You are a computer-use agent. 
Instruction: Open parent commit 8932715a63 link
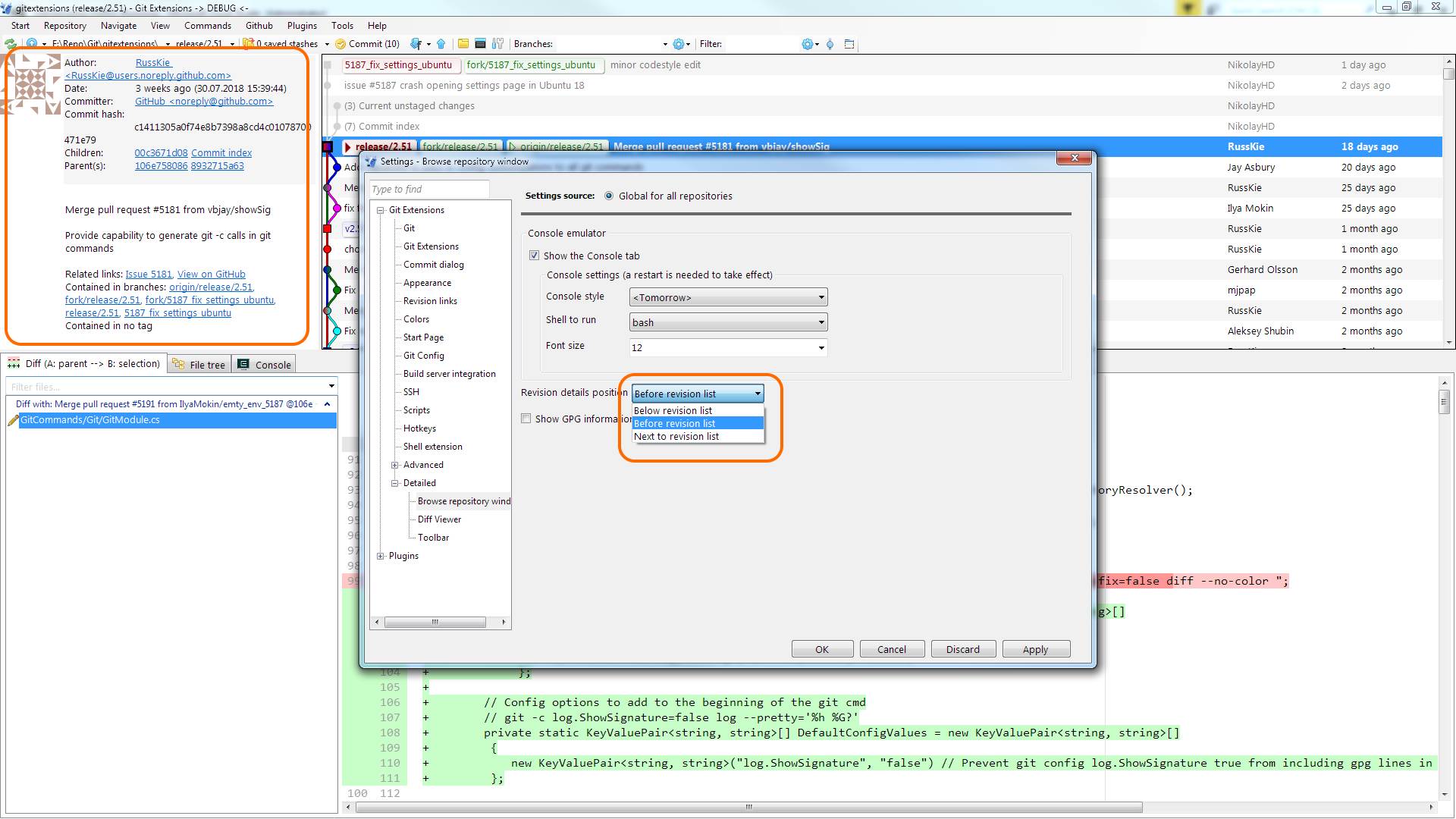click(218, 166)
